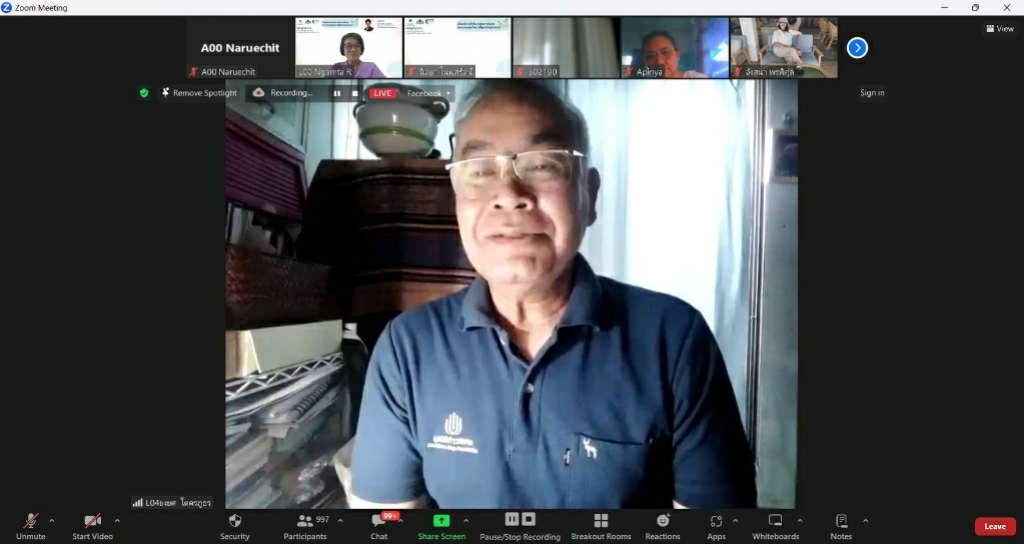
Task: Click the red LIVE badge
Action: pos(383,93)
